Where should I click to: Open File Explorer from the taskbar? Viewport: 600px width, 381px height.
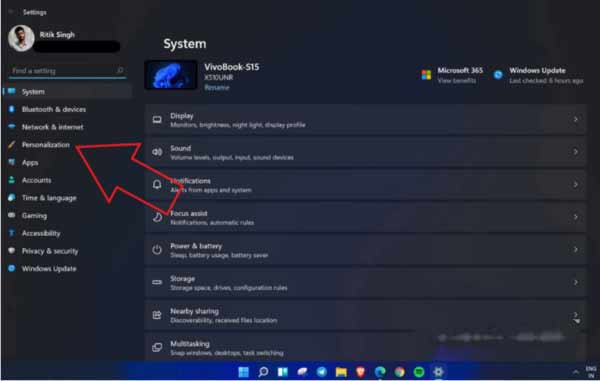[341, 371]
